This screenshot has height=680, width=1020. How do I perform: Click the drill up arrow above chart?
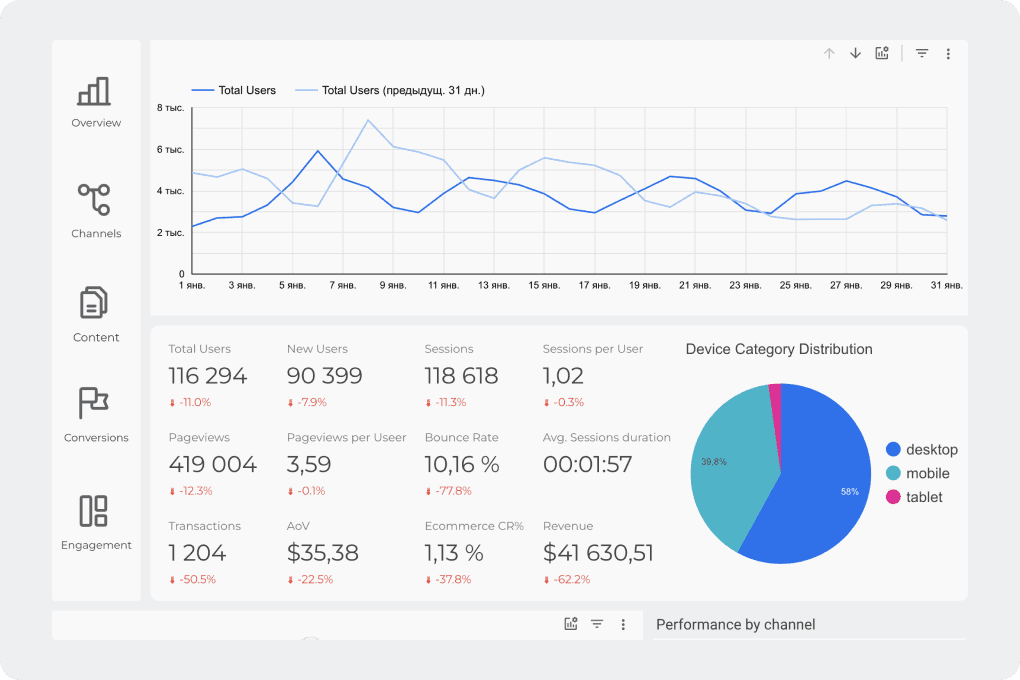click(829, 53)
